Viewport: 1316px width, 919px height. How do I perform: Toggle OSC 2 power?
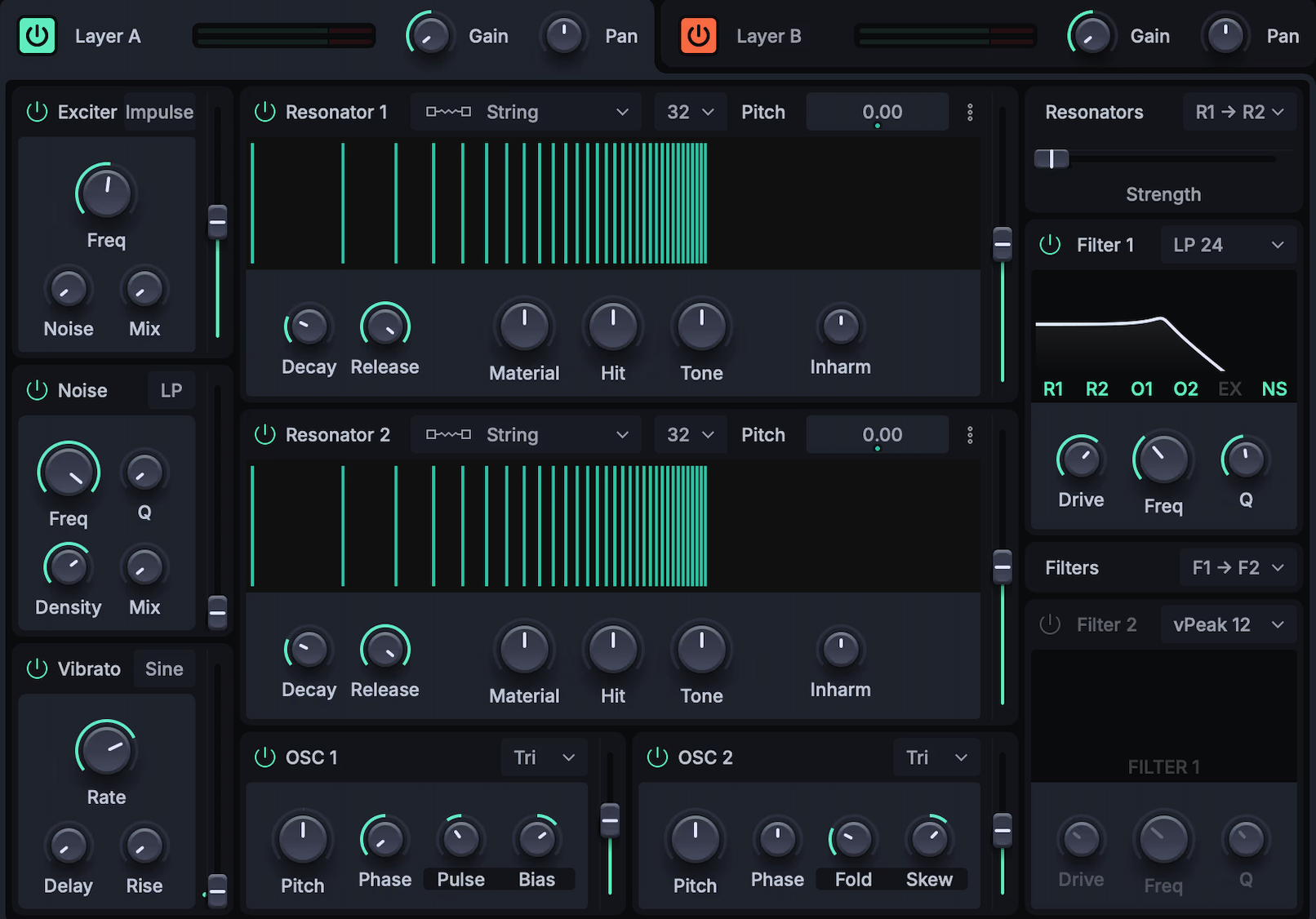(657, 757)
